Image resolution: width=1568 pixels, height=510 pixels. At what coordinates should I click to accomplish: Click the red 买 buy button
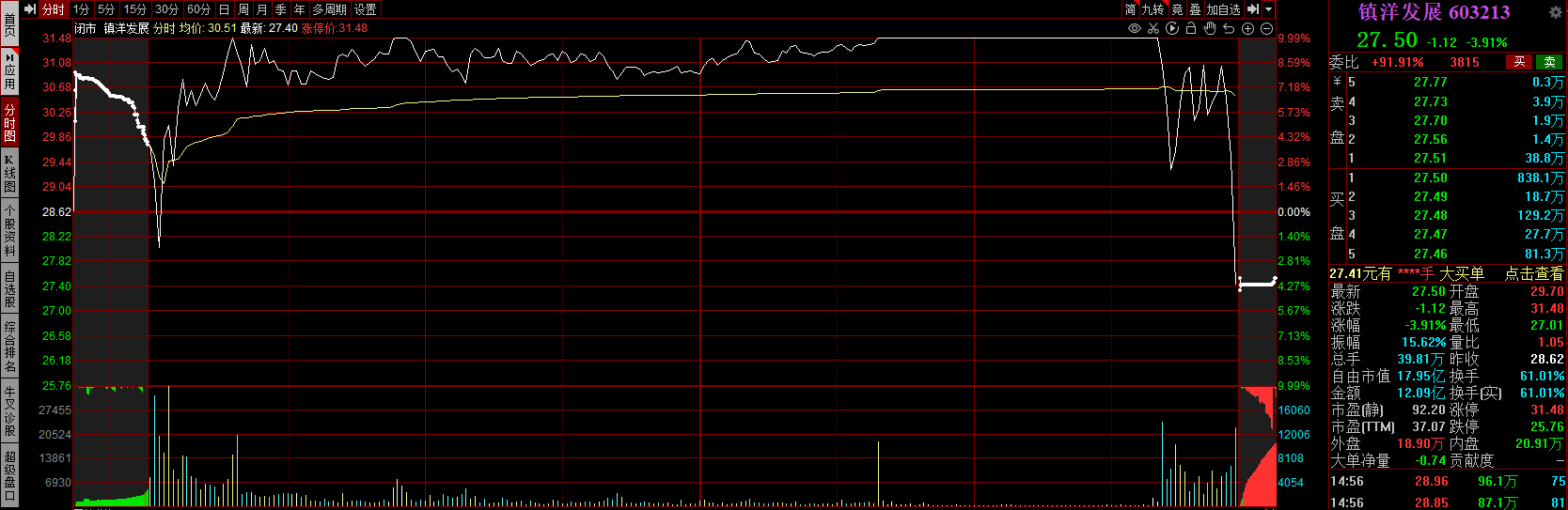pos(1519,62)
